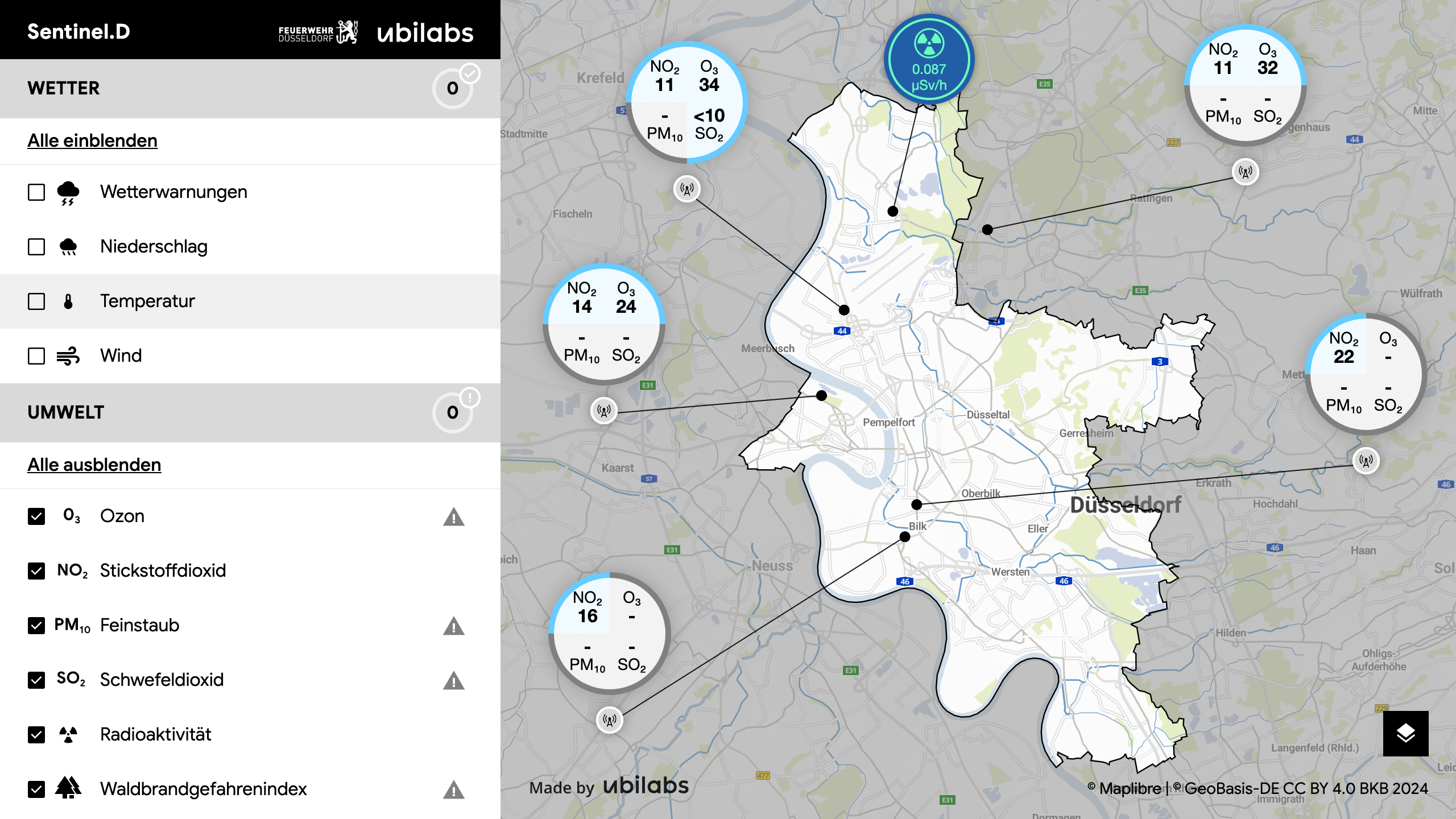Image resolution: width=1456 pixels, height=819 pixels.
Task: Open the map layers switcher button
Action: (1405, 733)
